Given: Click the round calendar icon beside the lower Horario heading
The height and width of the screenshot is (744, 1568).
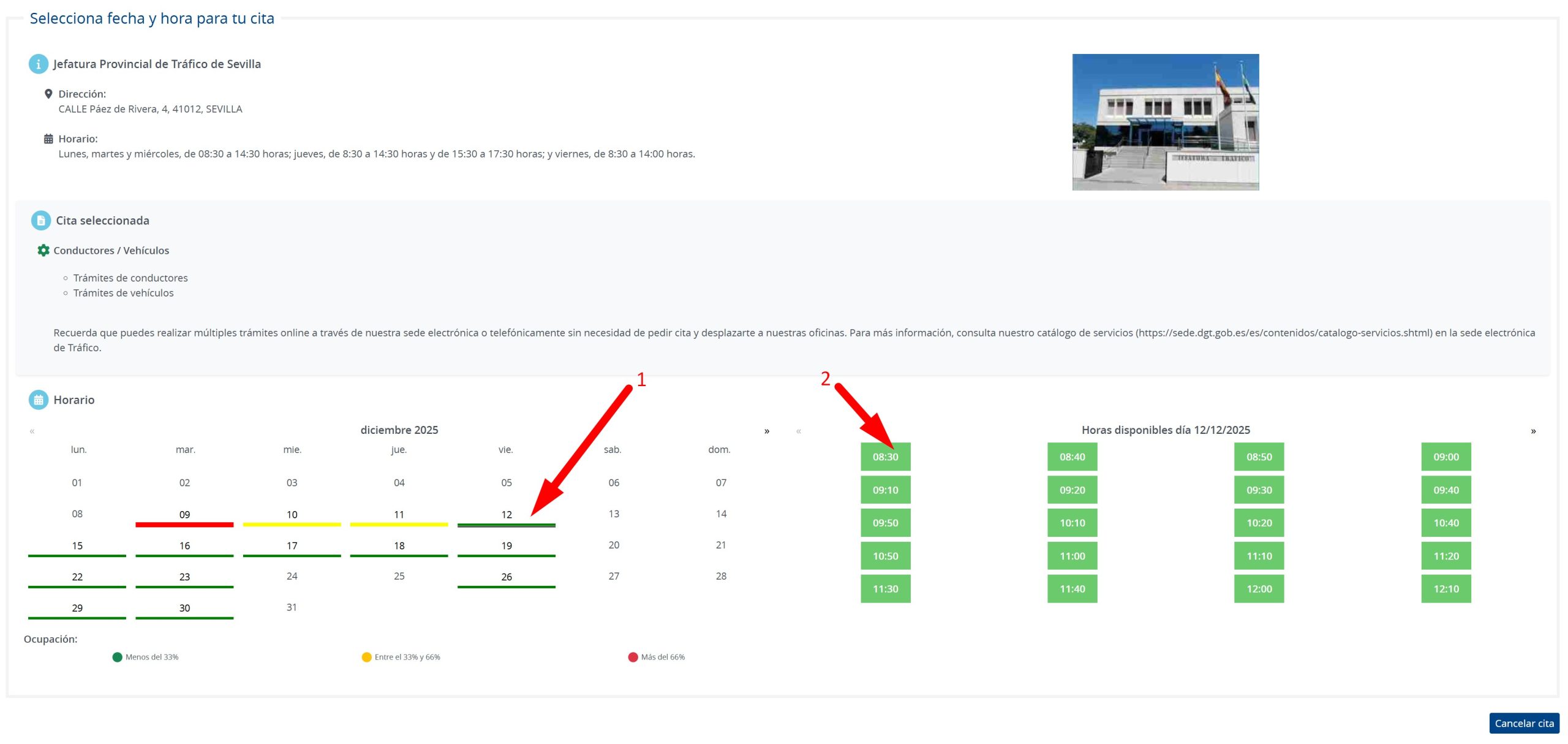Looking at the screenshot, I should [x=38, y=400].
